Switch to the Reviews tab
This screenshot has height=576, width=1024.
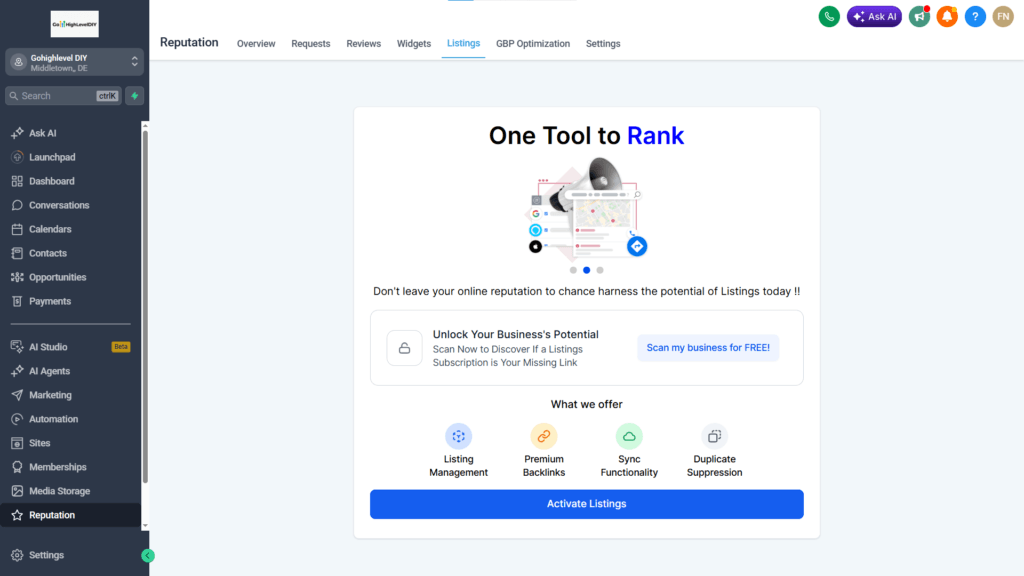[364, 44]
